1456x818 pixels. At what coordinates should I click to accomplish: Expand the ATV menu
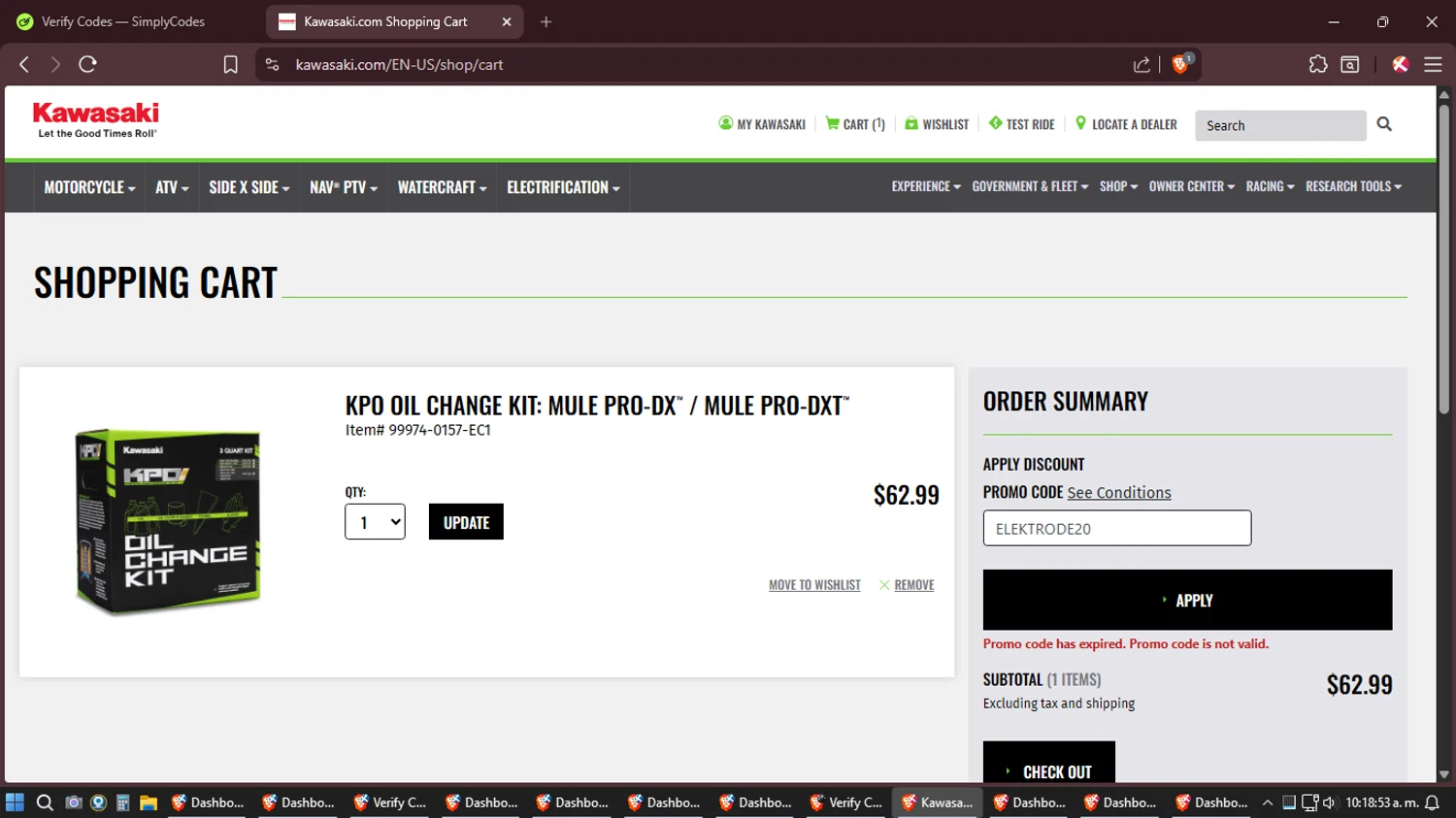pyautogui.click(x=172, y=187)
